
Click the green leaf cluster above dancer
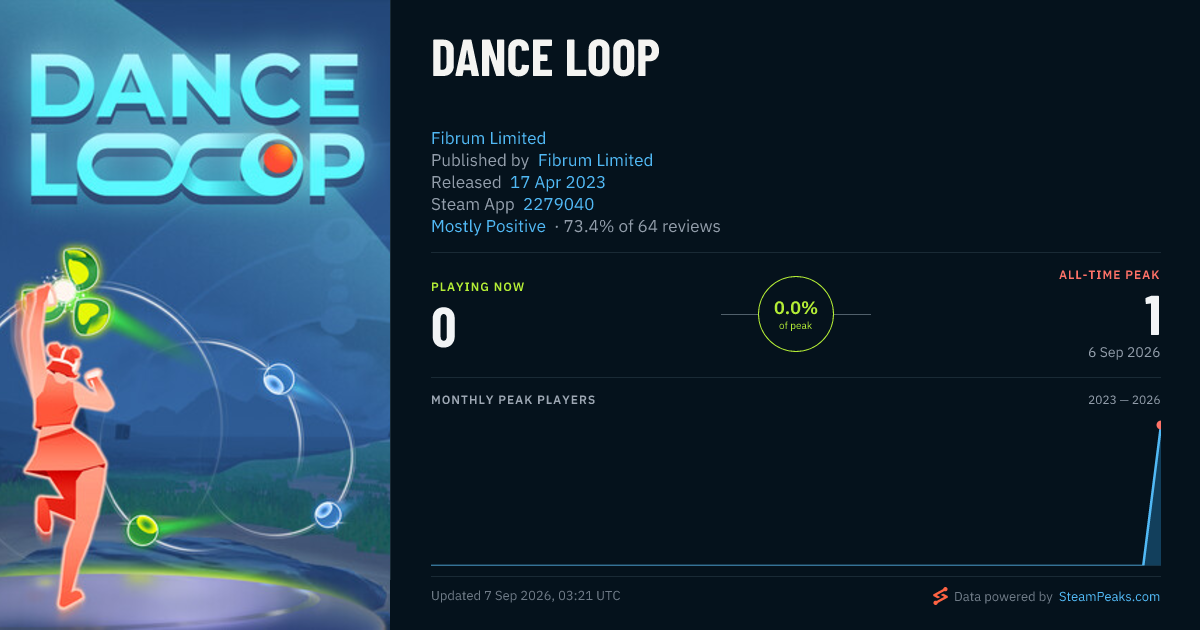[x=70, y=295]
